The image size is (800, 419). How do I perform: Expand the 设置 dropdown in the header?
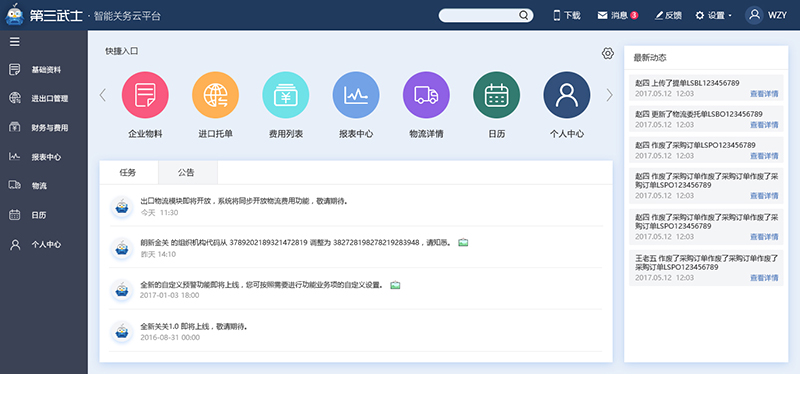point(714,16)
